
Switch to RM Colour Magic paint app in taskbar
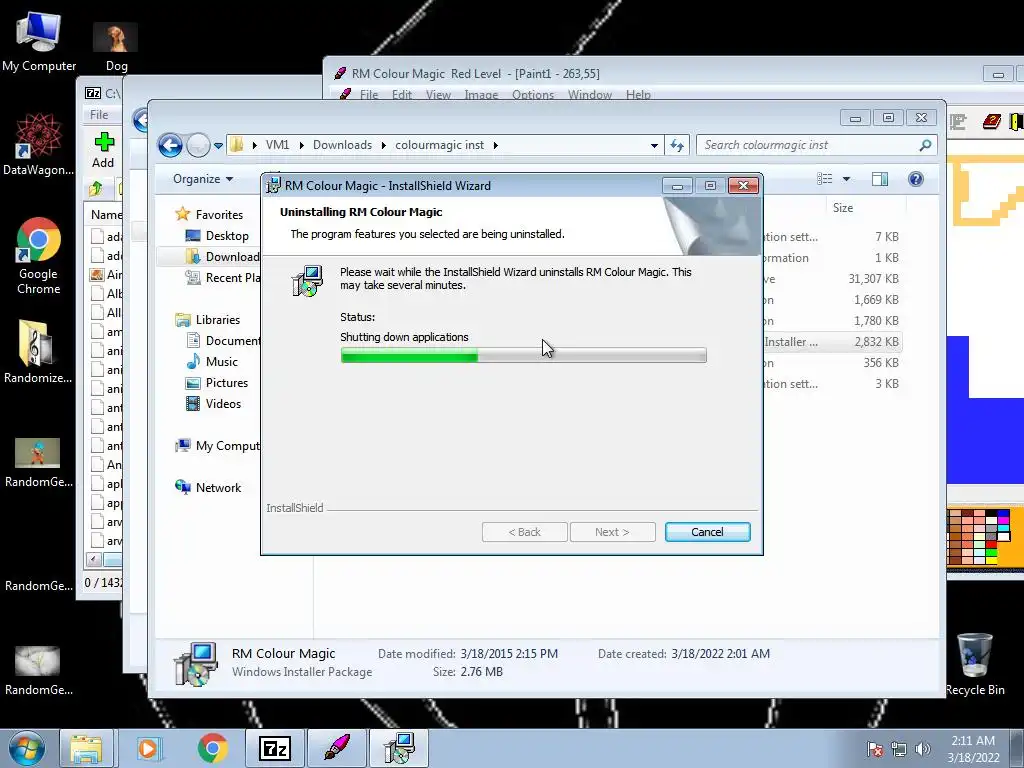pyautogui.click(x=336, y=748)
